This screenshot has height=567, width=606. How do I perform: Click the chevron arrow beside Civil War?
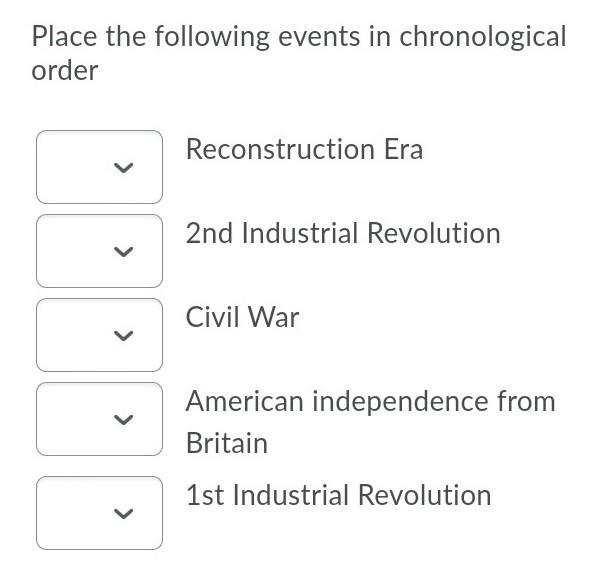123,336
